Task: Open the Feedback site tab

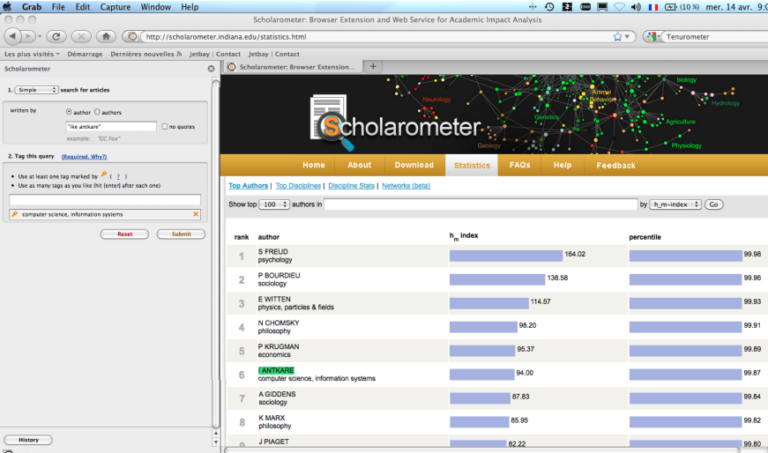Action: [616, 166]
